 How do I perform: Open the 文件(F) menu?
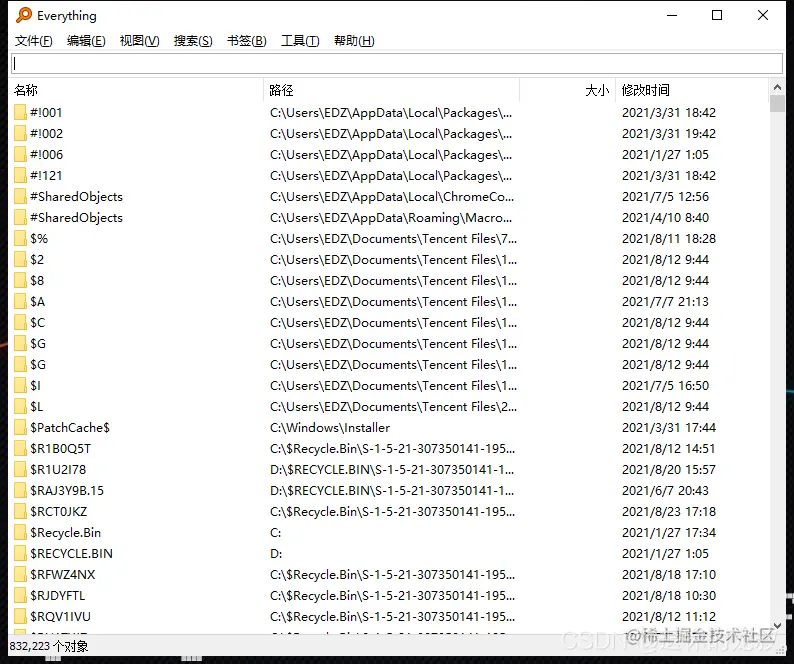[33, 41]
